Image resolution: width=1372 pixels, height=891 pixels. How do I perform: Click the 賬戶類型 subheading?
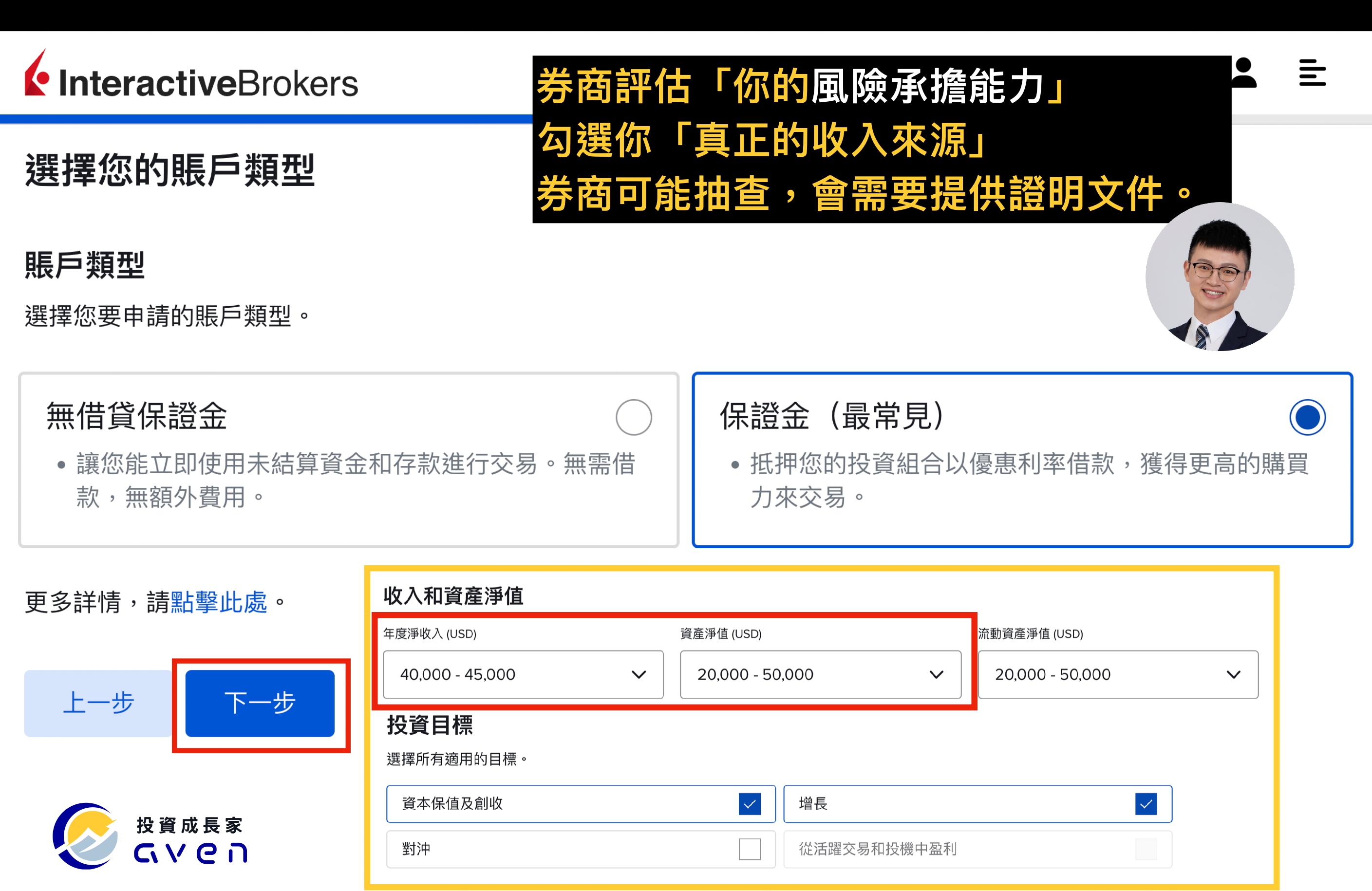click(x=85, y=265)
